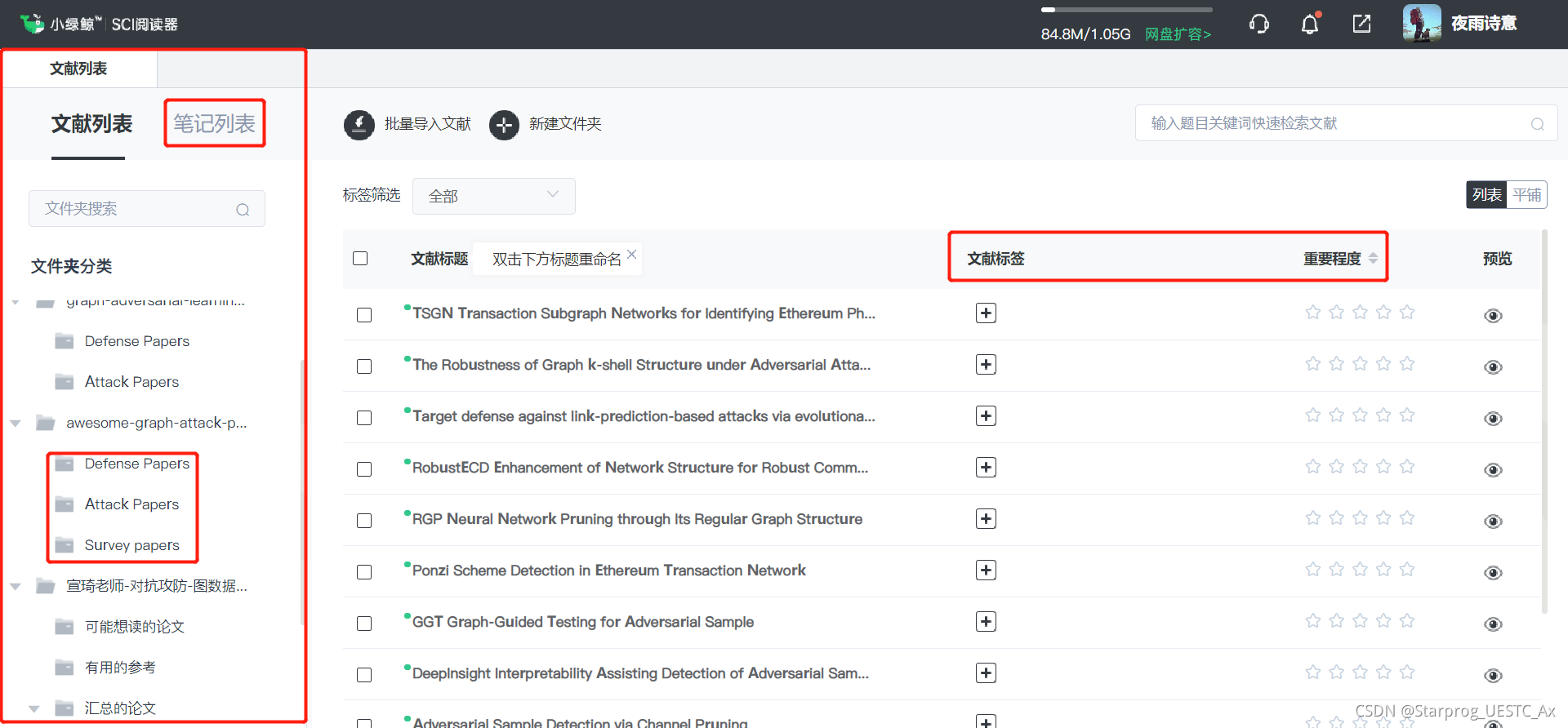Check the TSGN Transaction Subgraph row
1568x728 pixels.
[x=364, y=315]
